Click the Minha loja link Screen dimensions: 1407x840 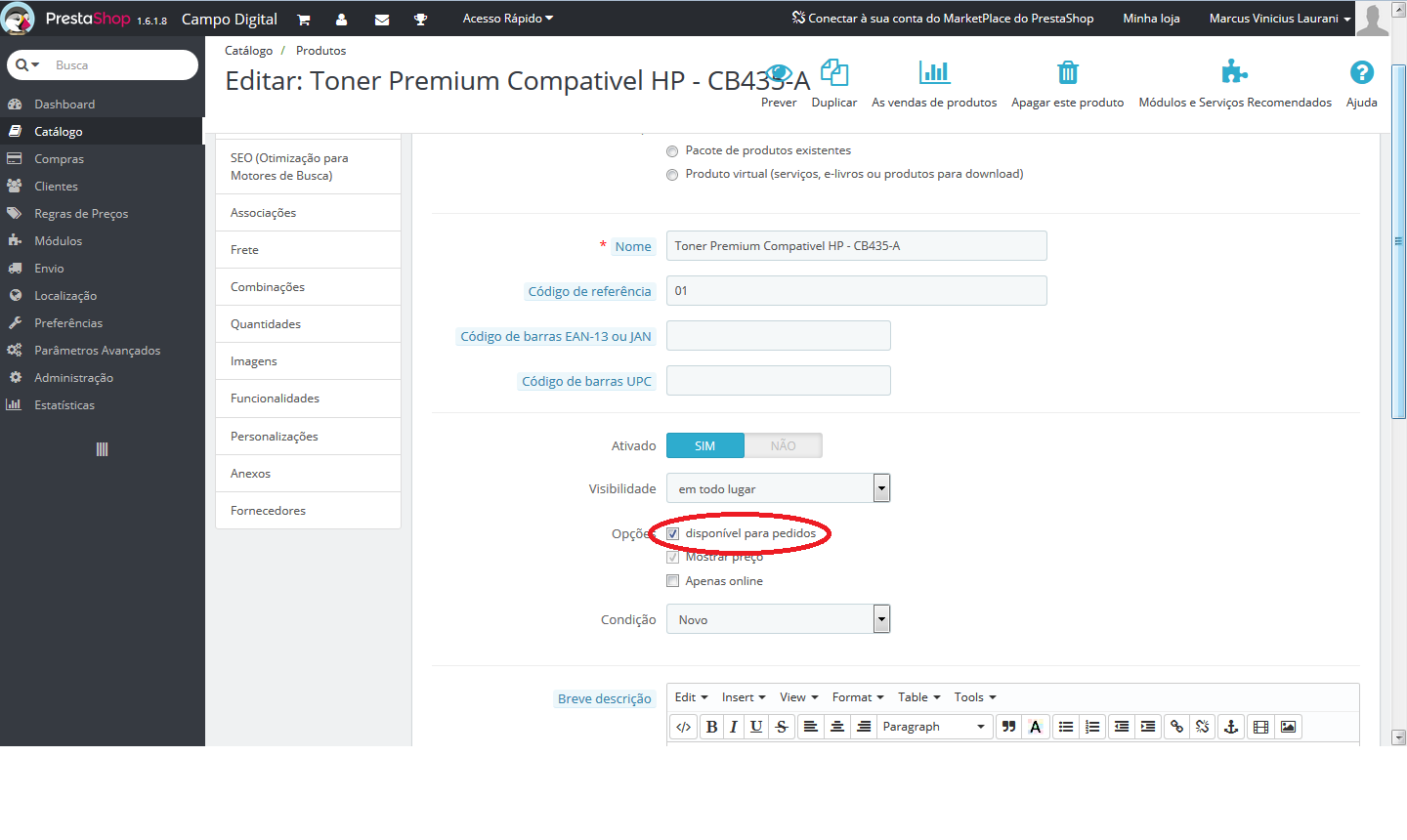1151,19
